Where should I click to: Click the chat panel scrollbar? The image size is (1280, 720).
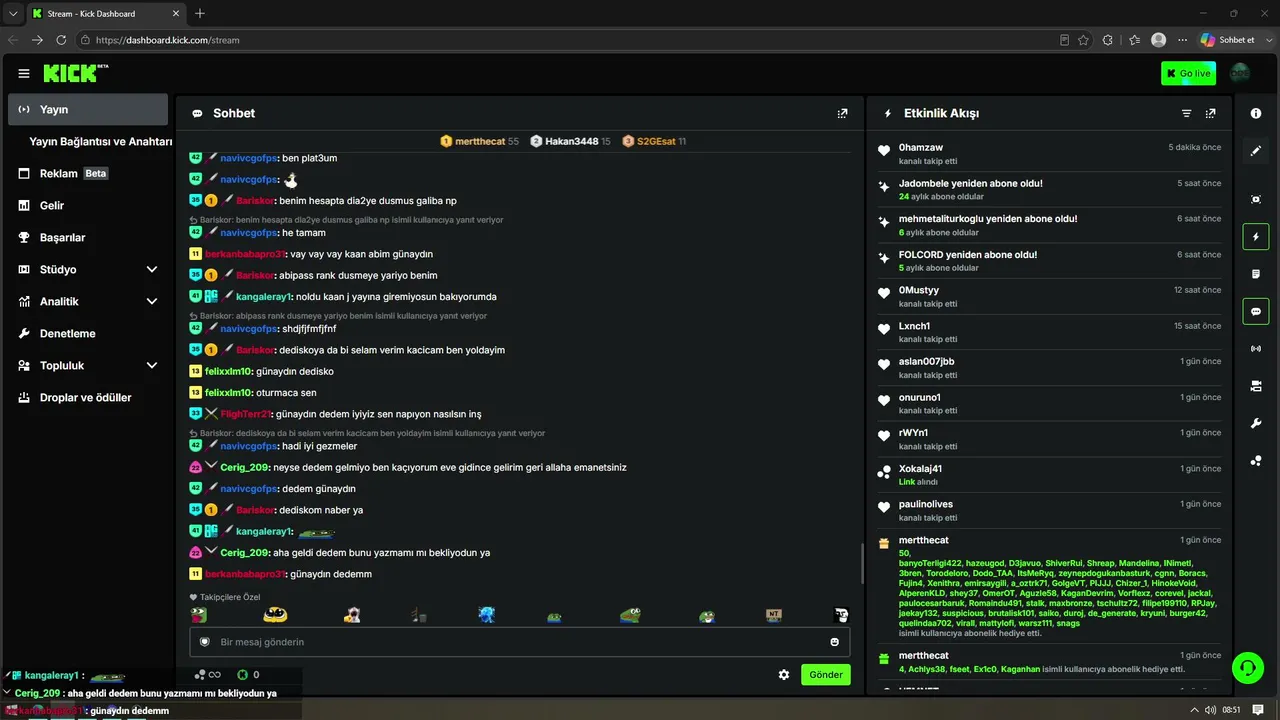point(862,564)
